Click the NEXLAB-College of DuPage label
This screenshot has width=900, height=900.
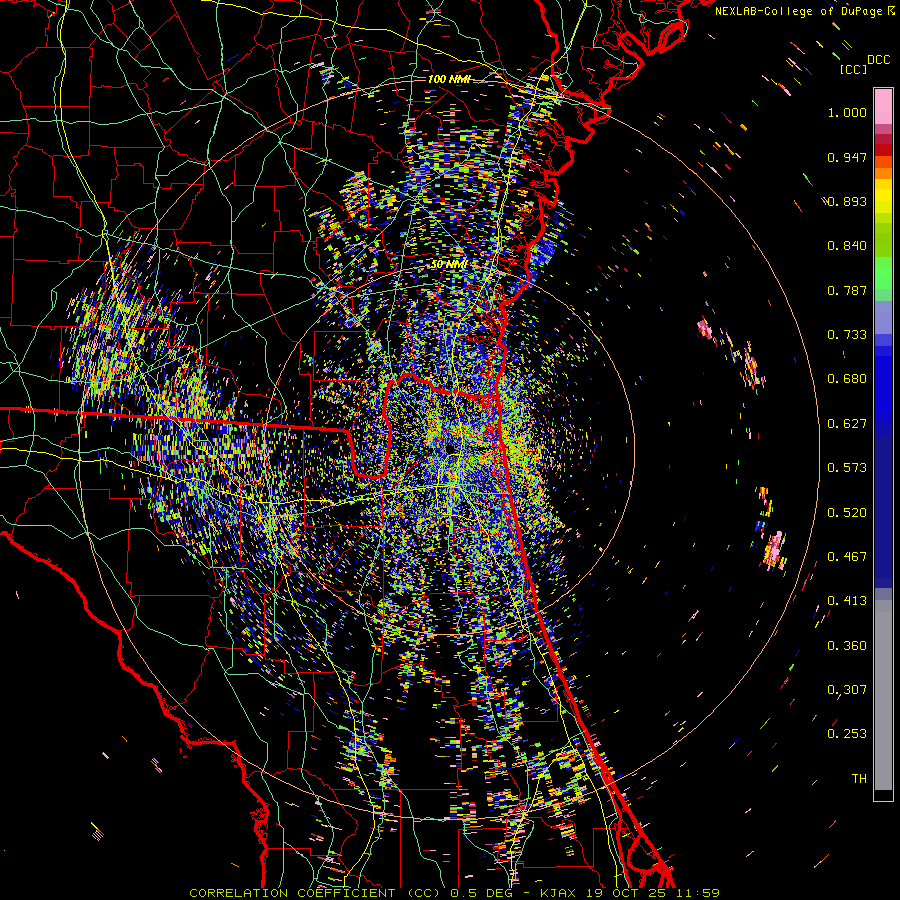[801, 11]
